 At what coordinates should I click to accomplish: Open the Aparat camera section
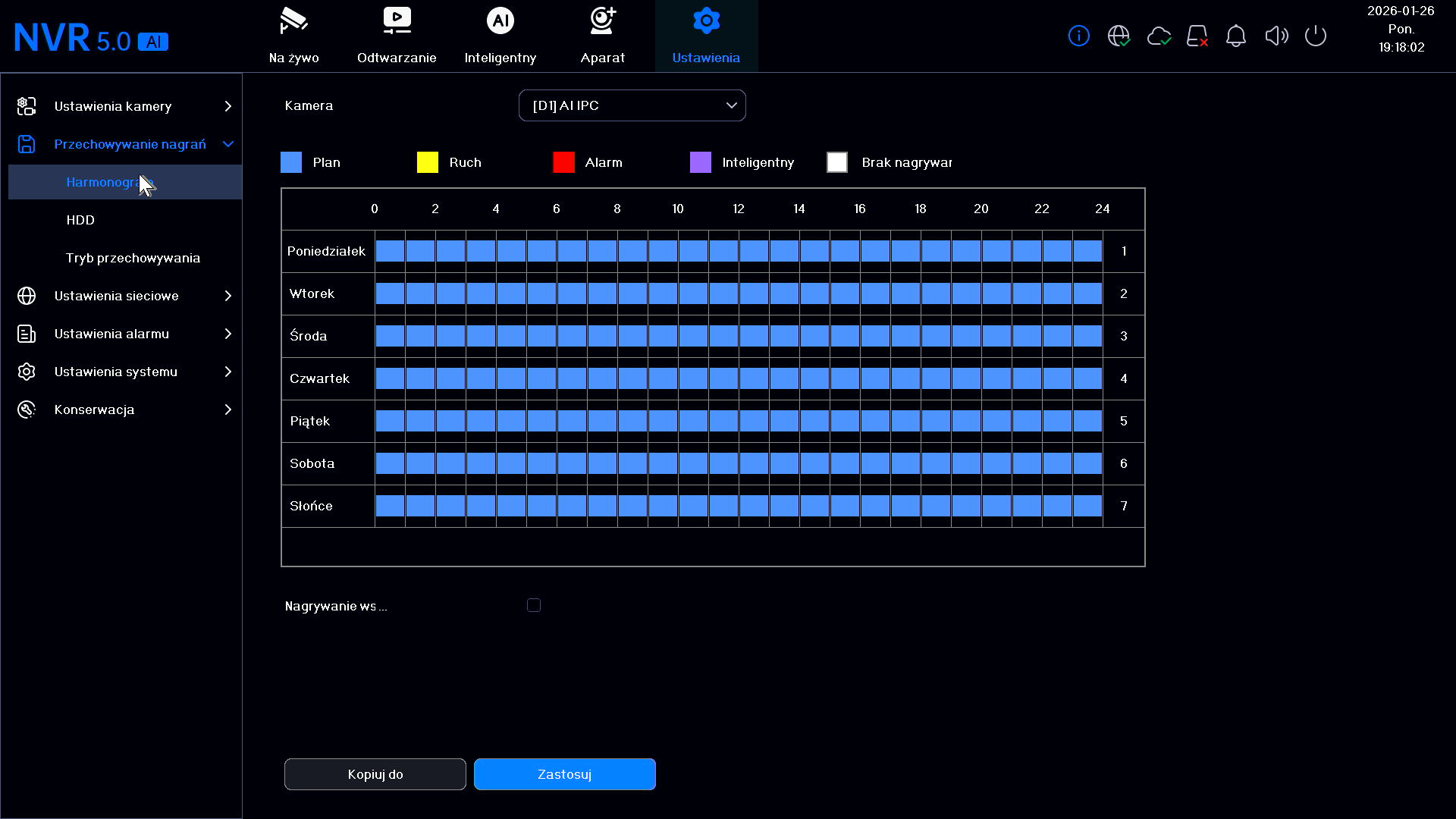point(603,36)
